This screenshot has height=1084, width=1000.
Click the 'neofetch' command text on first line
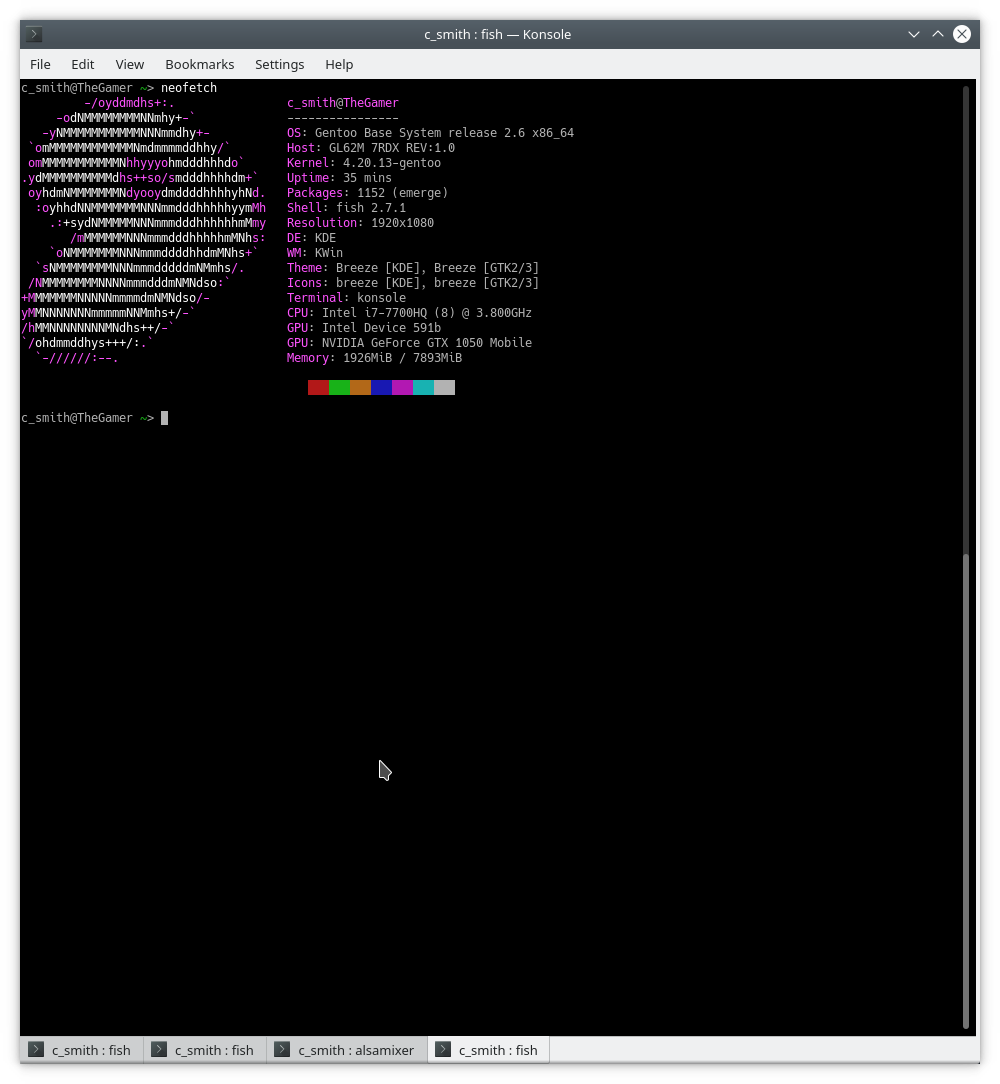click(189, 88)
